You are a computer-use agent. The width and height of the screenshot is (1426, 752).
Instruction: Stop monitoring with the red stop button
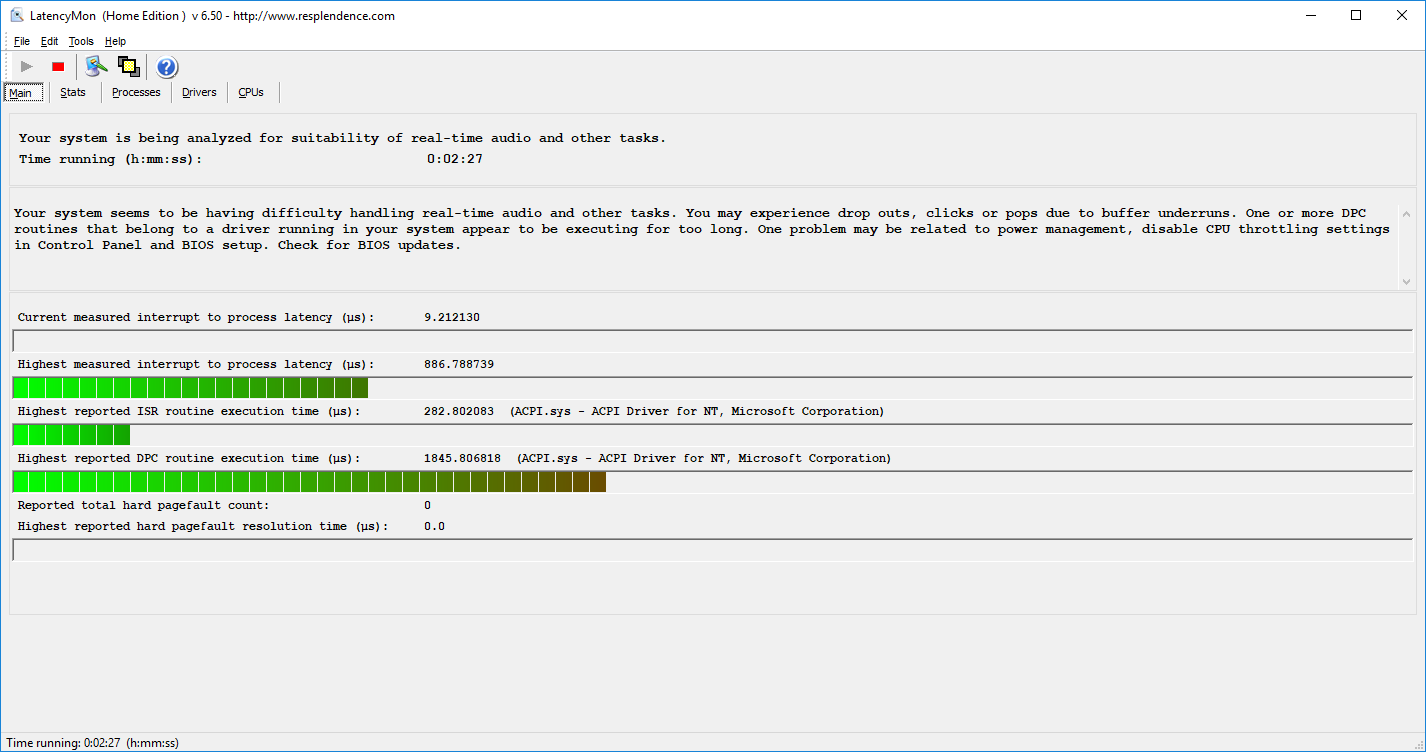58,67
